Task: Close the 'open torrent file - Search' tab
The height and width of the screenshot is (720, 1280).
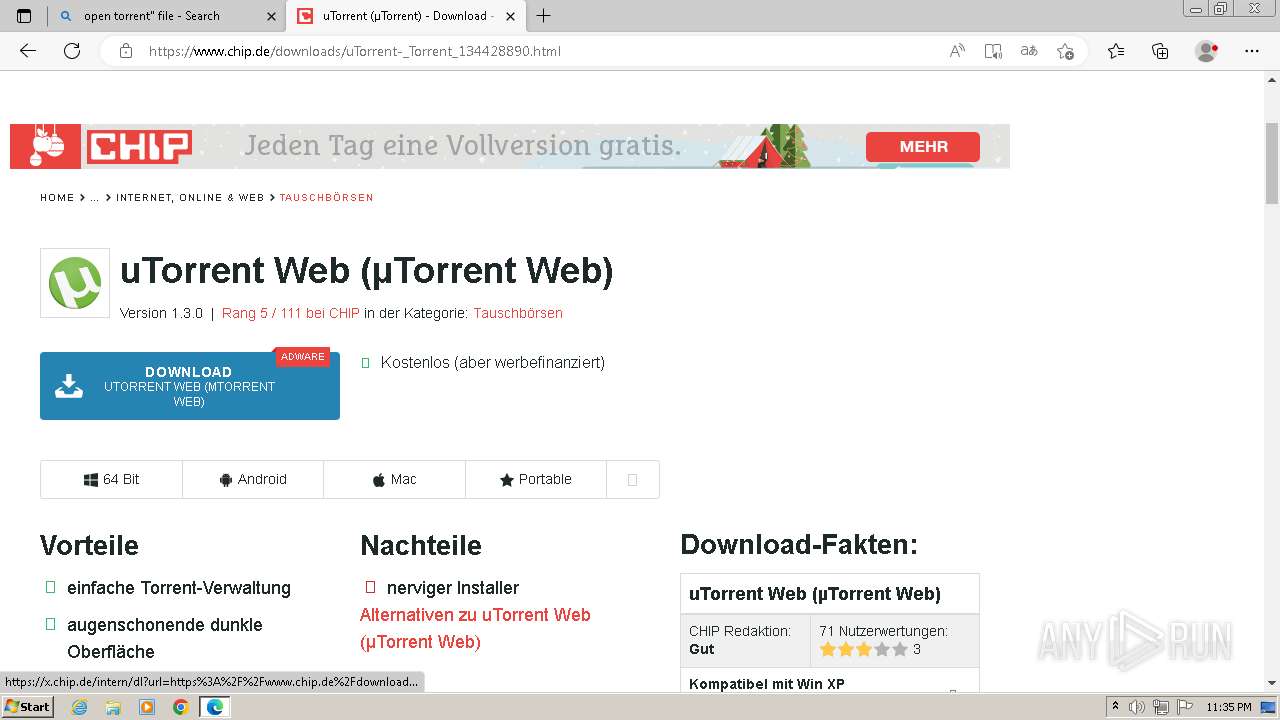Action: click(271, 16)
